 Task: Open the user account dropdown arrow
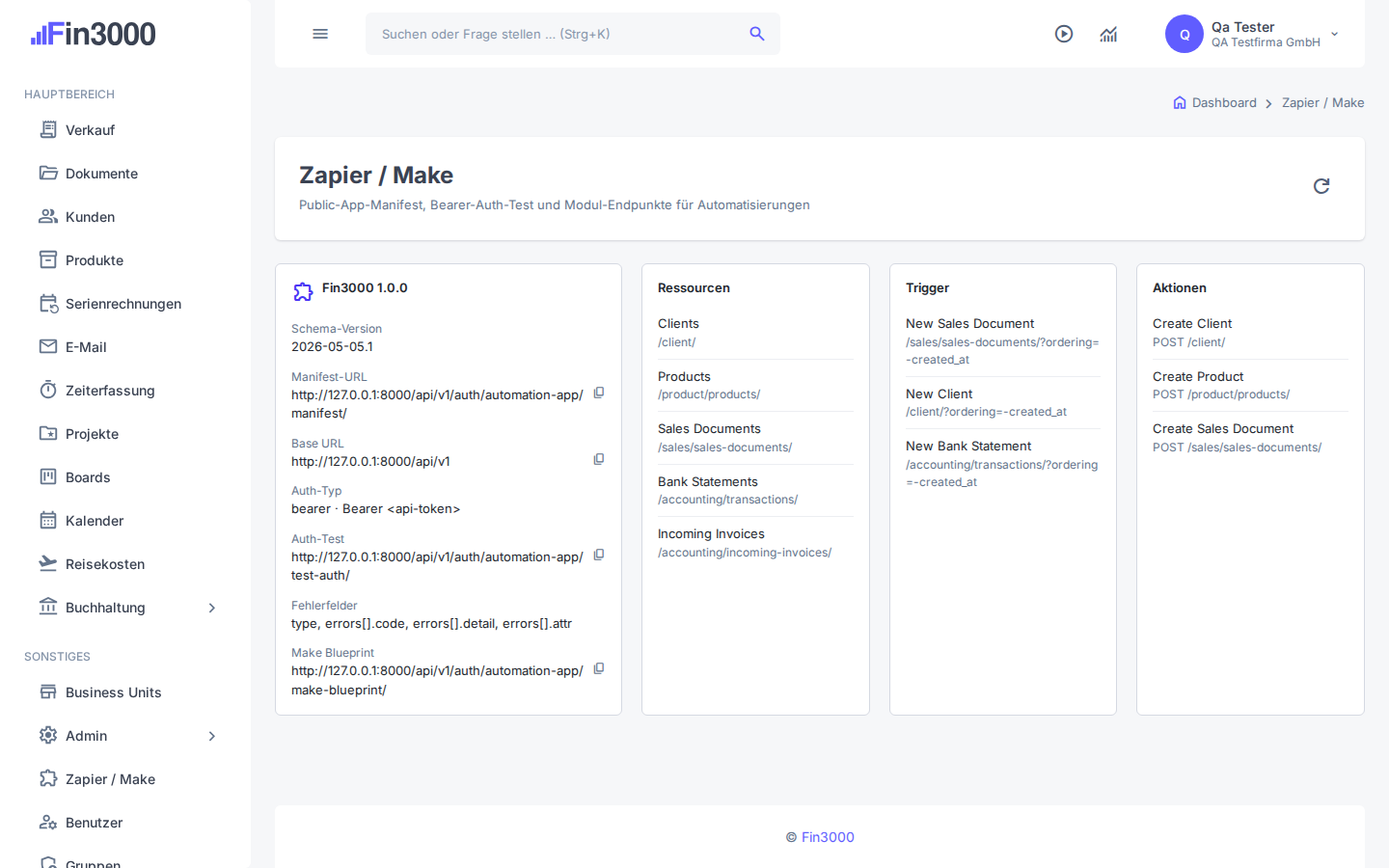(1335, 34)
